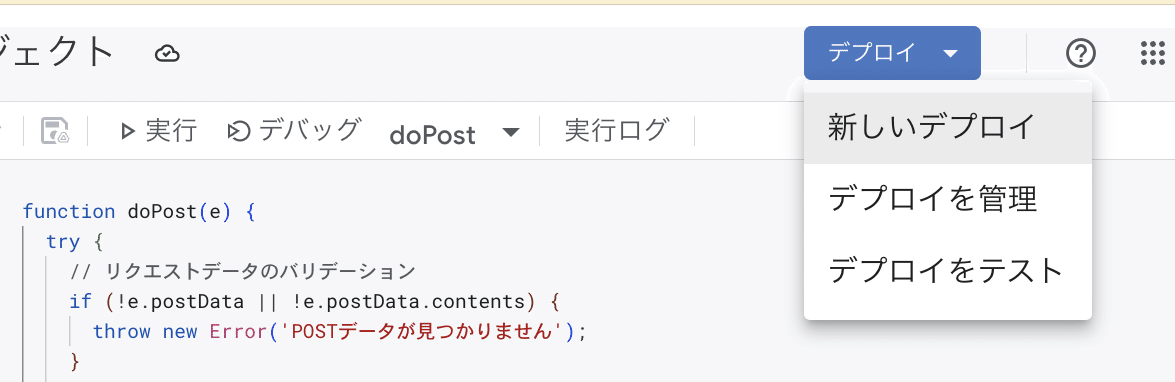Place cursor on function doPost(e) line

click(139, 212)
